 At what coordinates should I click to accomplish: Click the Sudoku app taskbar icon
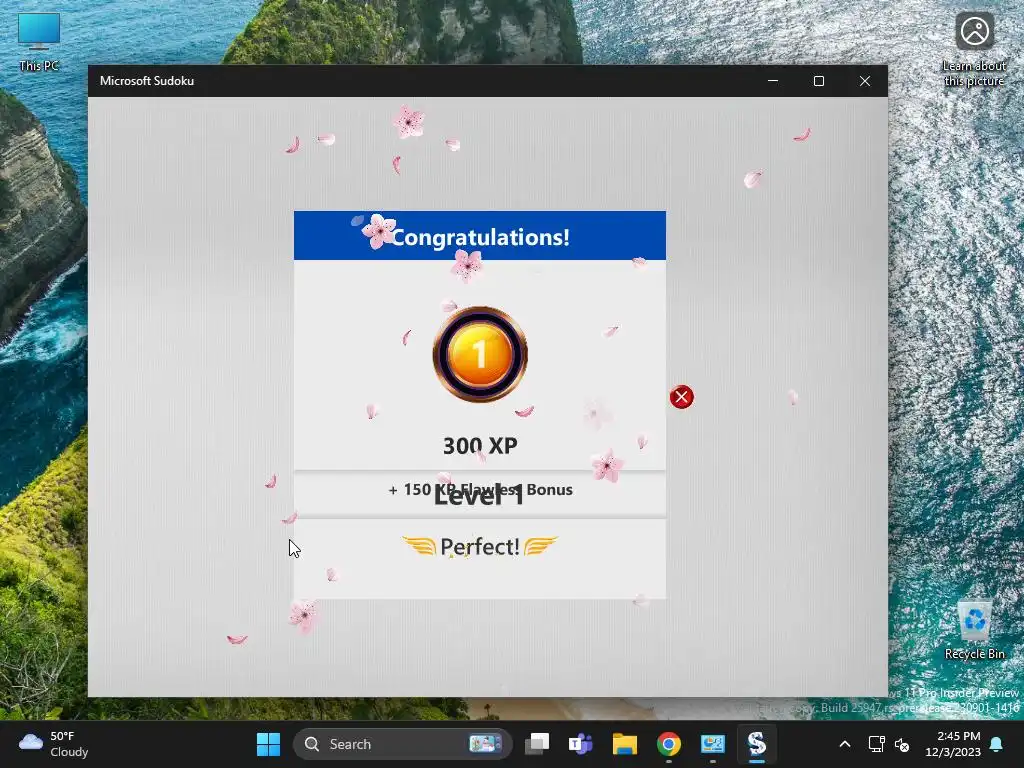click(x=756, y=744)
